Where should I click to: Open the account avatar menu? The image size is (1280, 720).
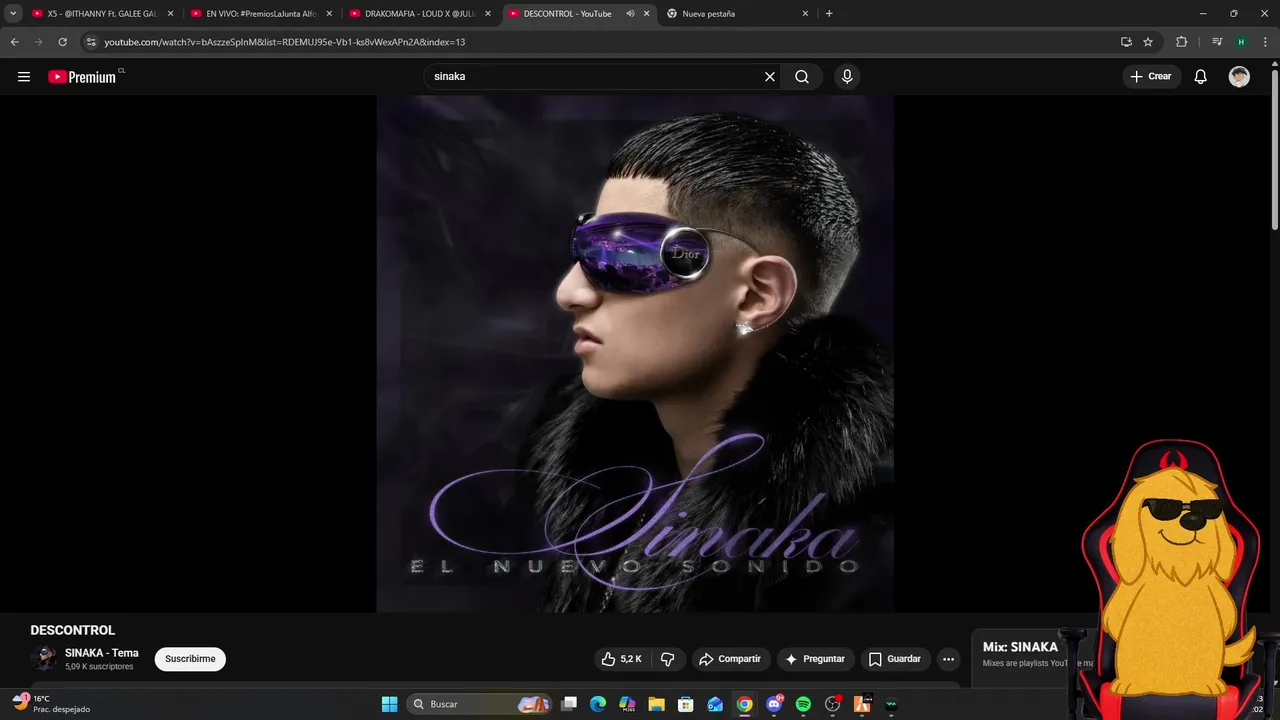1239,77
